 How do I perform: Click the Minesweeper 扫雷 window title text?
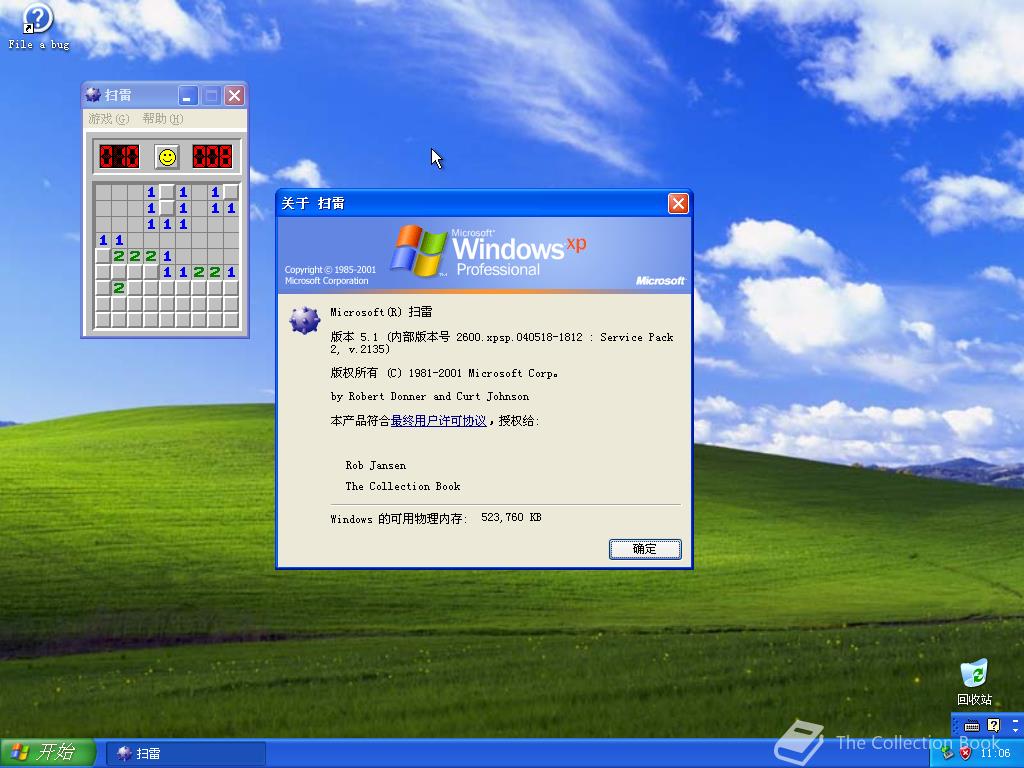point(118,95)
